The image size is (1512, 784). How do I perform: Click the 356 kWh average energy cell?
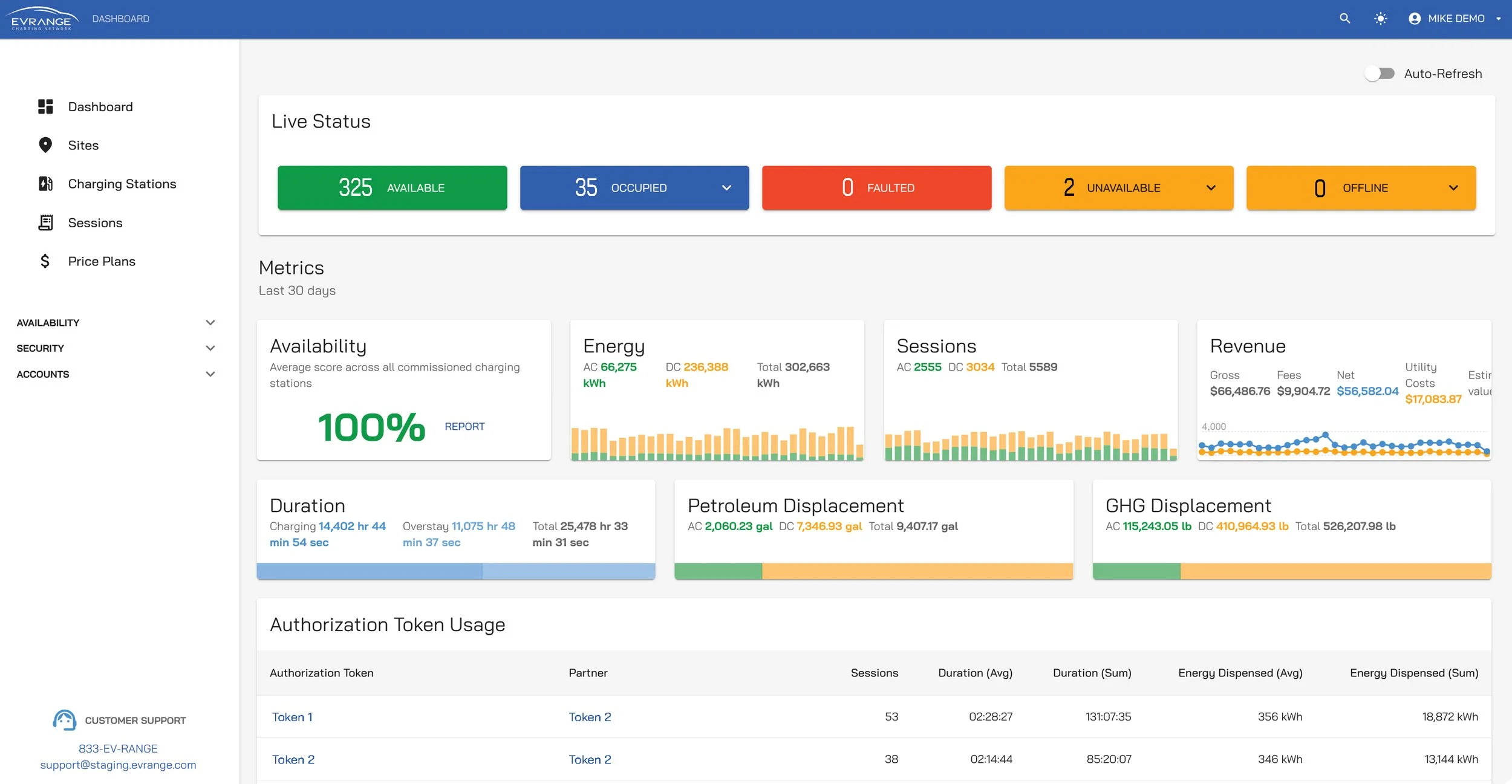[1280, 717]
